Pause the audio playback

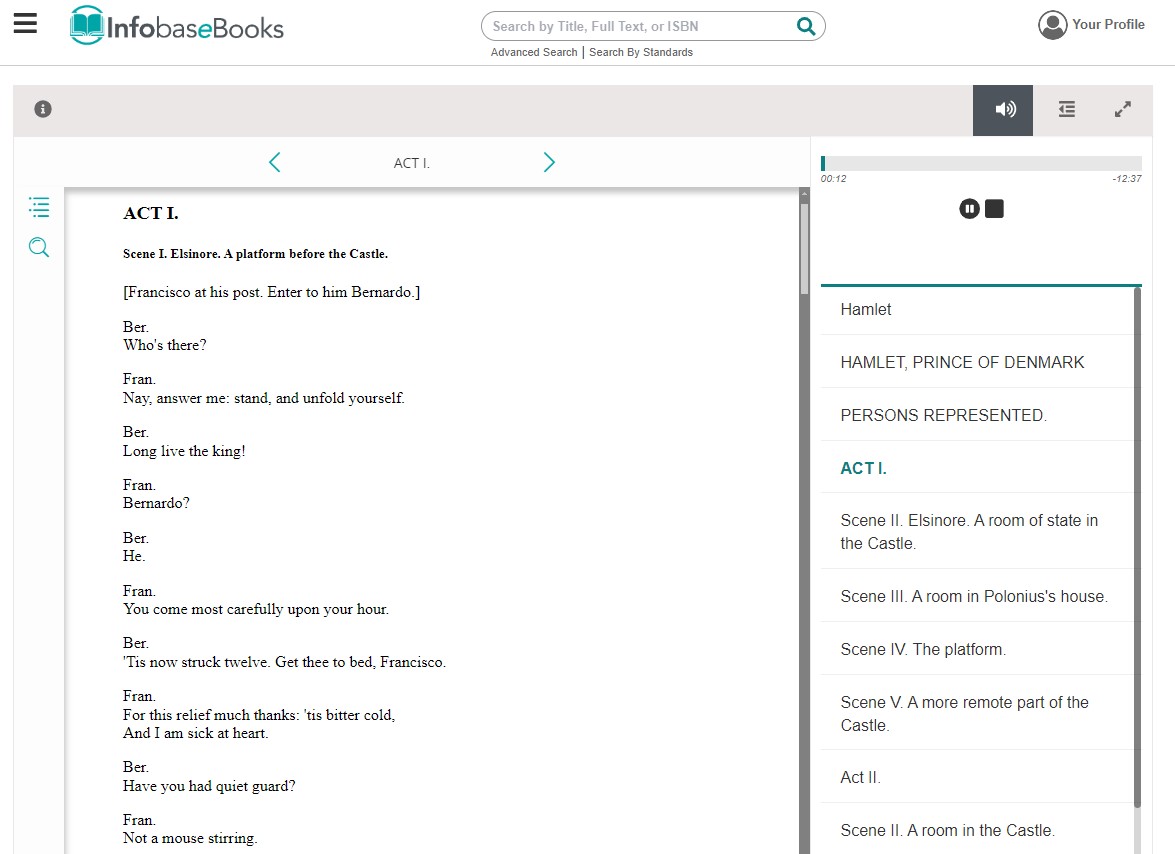(x=969, y=208)
